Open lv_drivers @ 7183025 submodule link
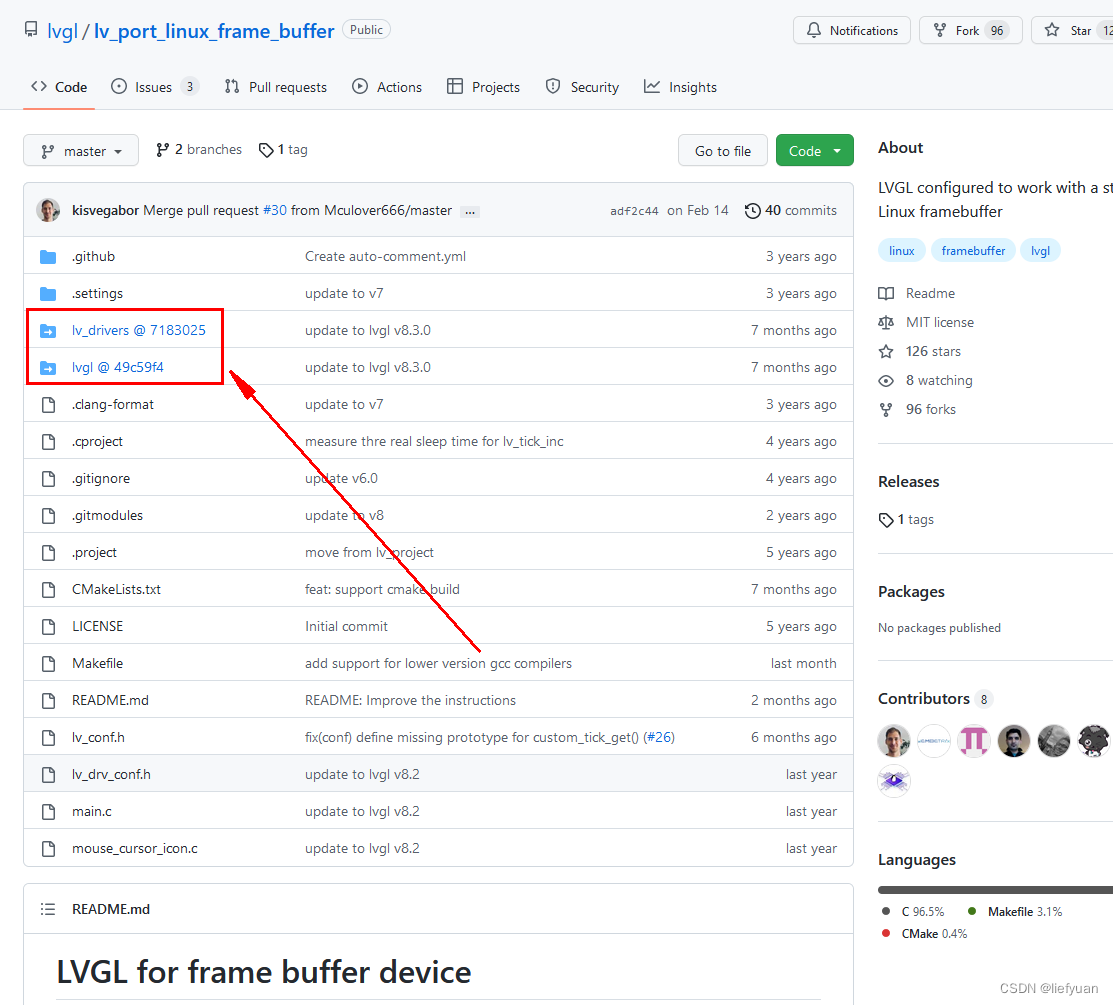Image resolution: width=1113 pixels, height=1005 pixels. point(138,330)
